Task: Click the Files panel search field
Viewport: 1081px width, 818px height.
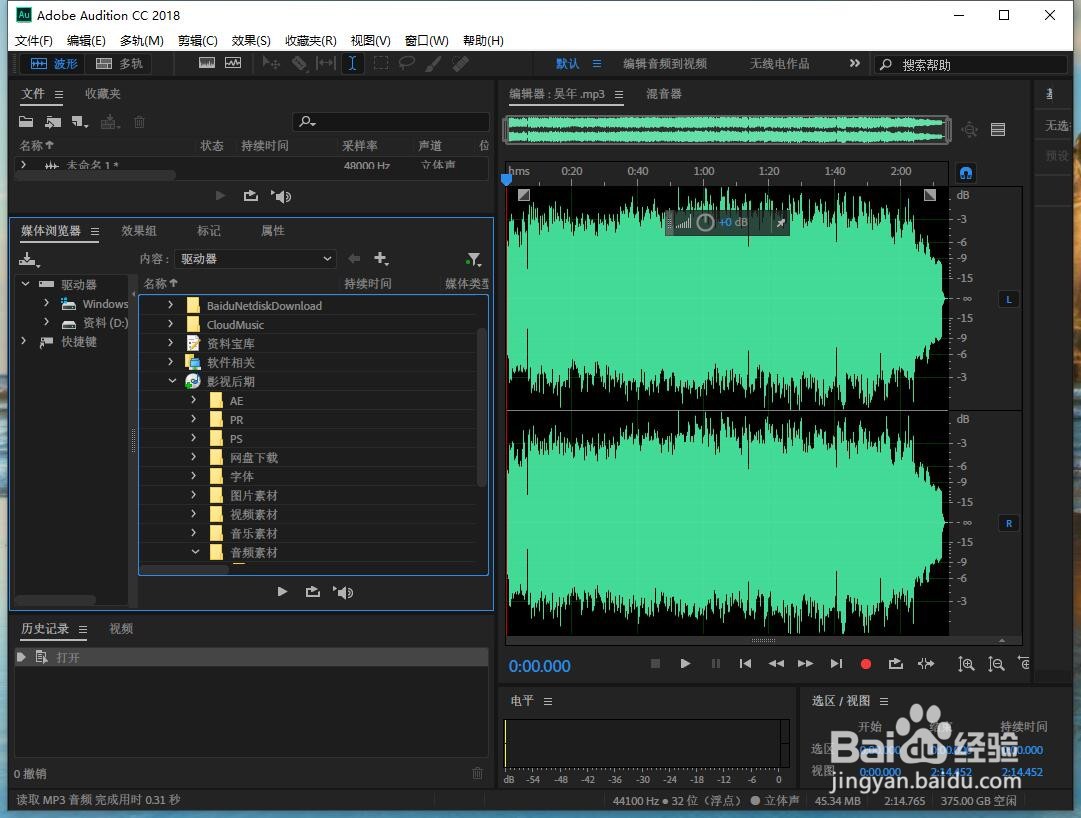Action: 391,122
